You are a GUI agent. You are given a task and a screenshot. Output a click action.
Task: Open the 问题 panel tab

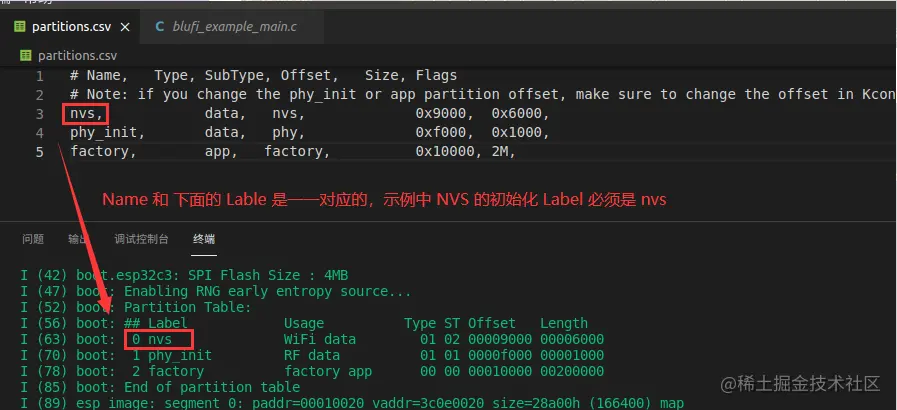point(33,239)
